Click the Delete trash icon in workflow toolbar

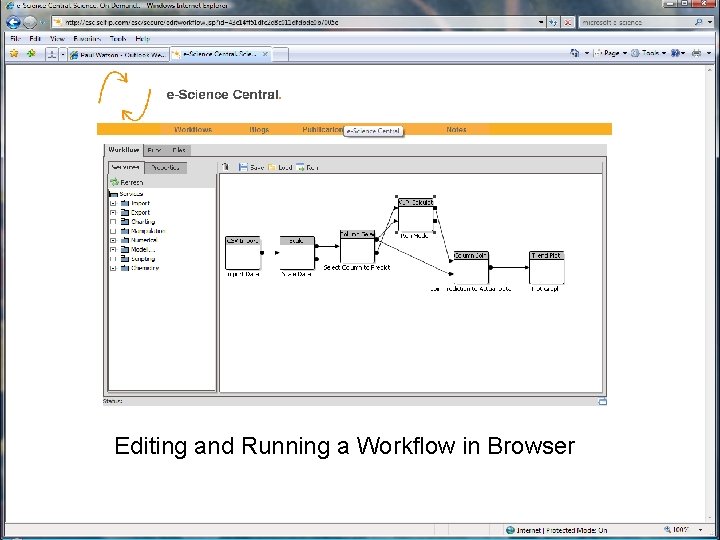click(225, 167)
